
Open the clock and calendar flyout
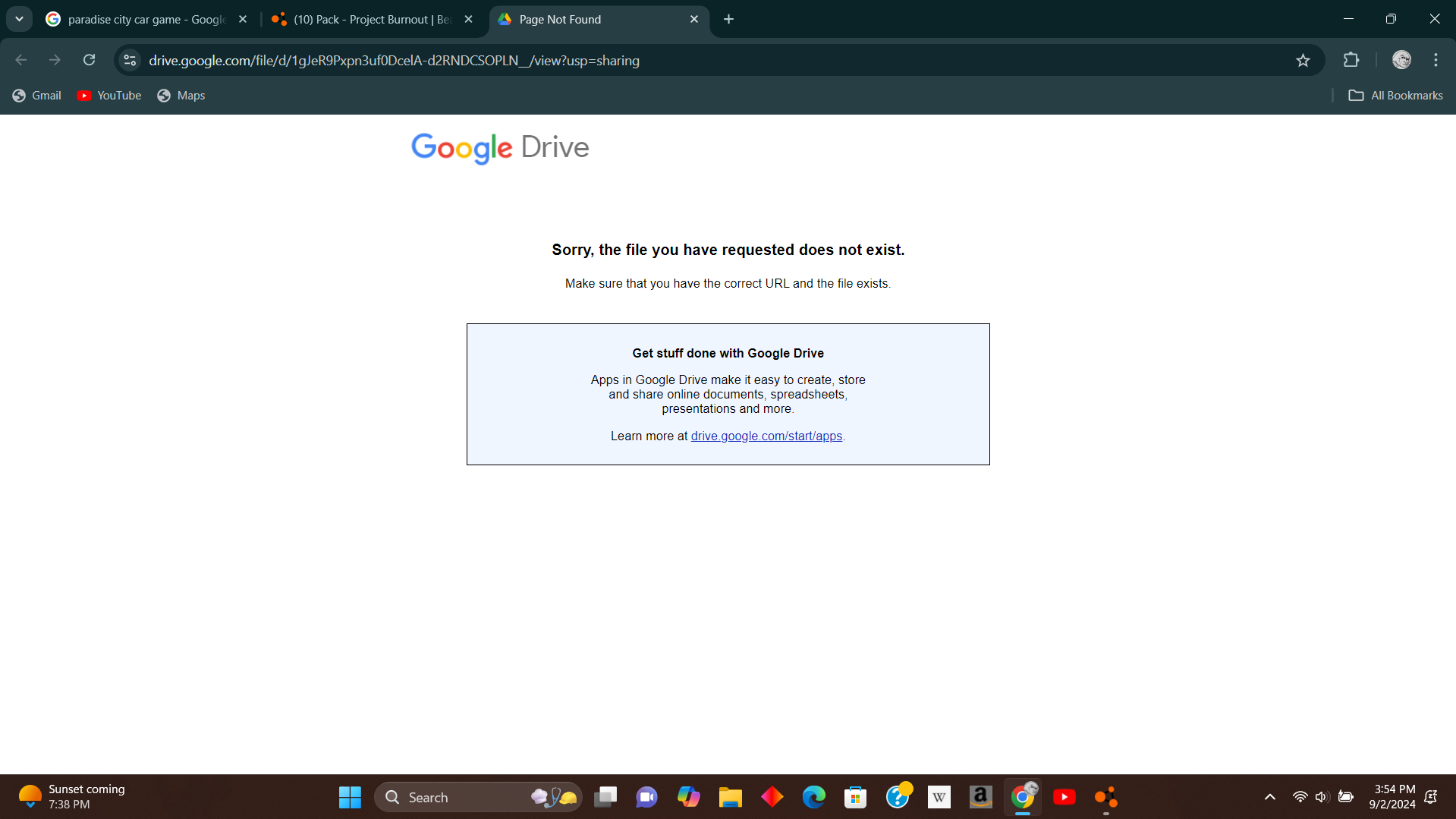click(1393, 797)
